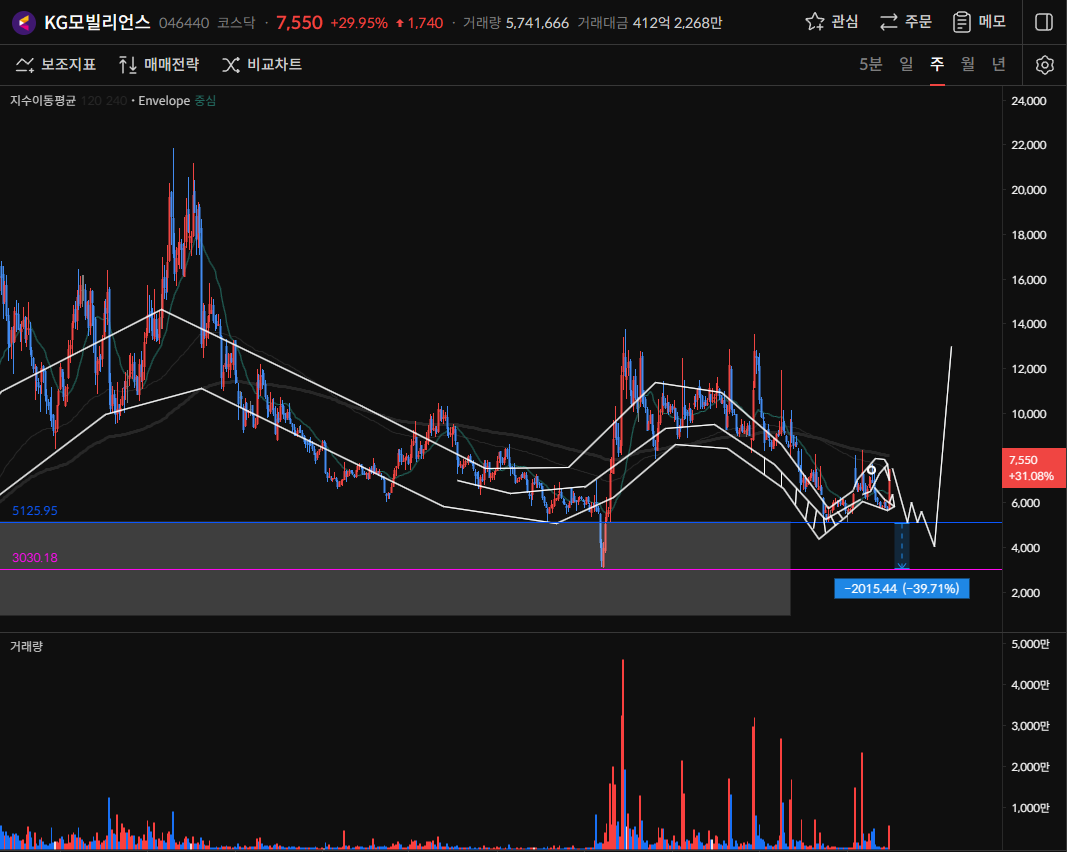Open the 주문 order button
Screen dimensions: 1067x852
click(905, 22)
